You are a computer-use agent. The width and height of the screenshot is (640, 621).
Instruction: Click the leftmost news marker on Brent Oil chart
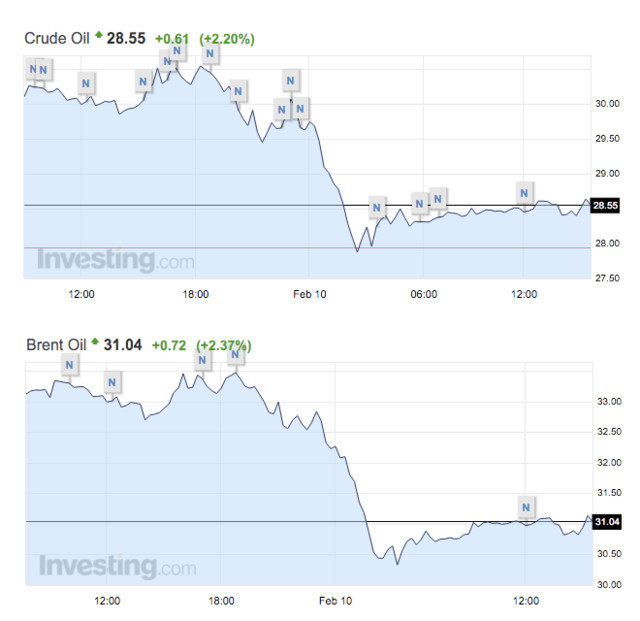pyautogui.click(x=69, y=365)
